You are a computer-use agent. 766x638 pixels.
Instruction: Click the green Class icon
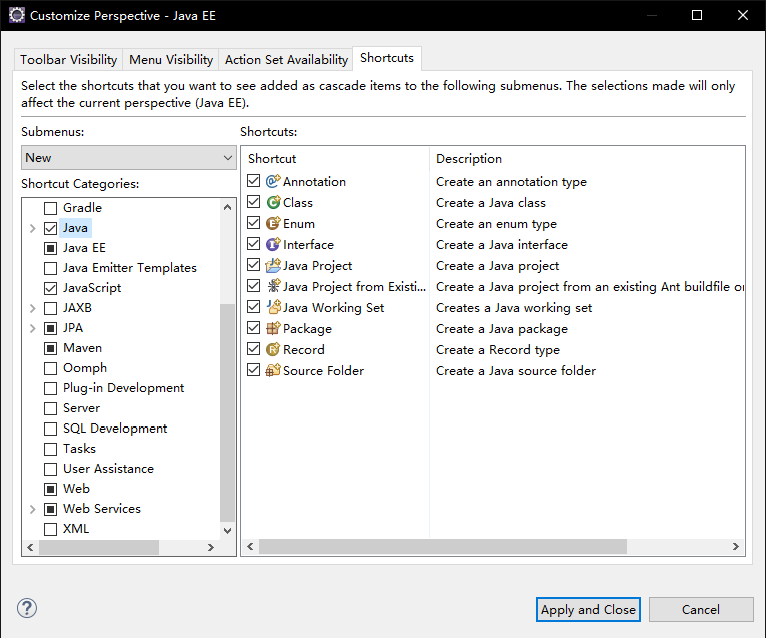click(273, 202)
